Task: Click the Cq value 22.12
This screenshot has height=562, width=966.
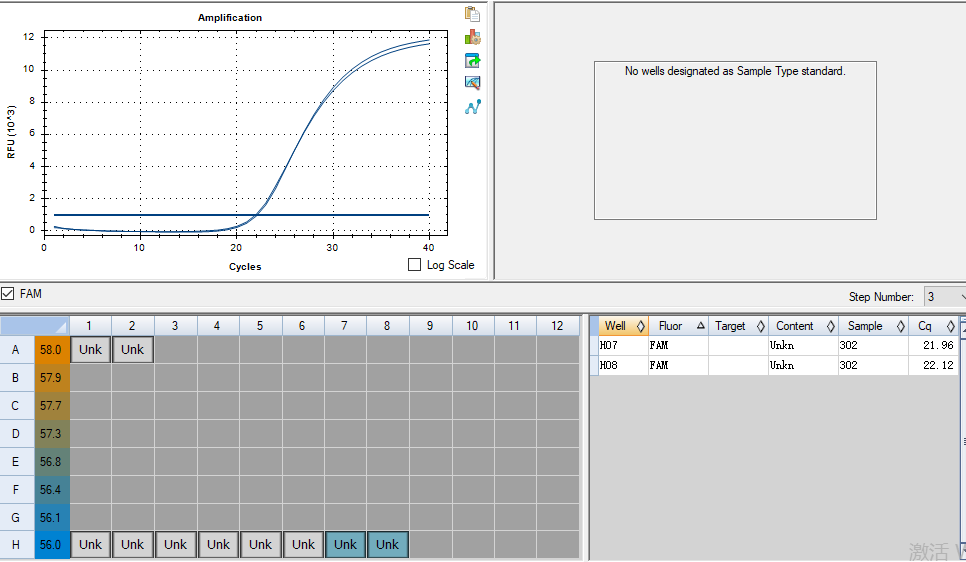Action: pyautogui.click(x=938, y=365)
